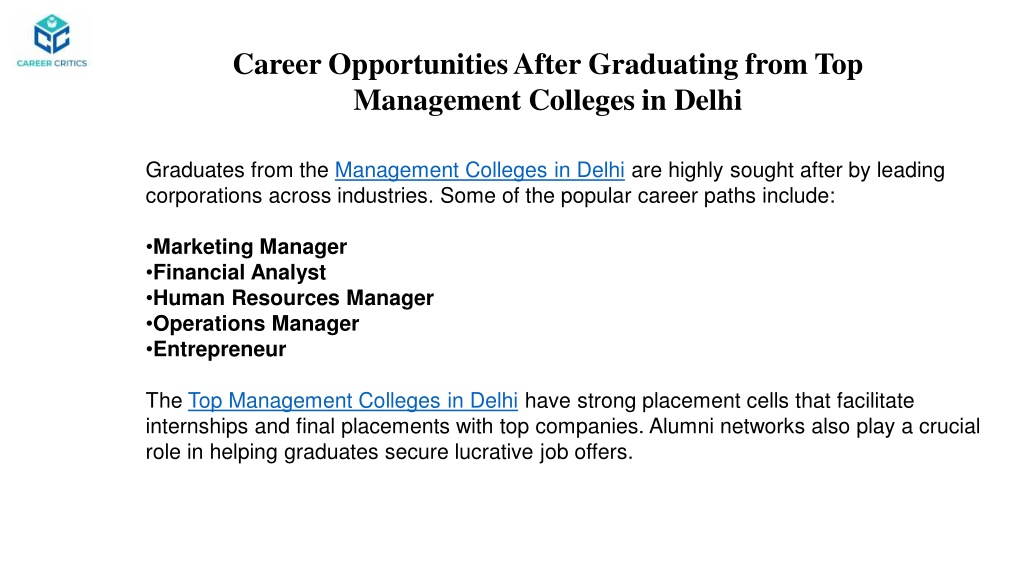Select the Operations Manager bullet item
This screenshot has height=576, width=1024.
[252, 323]
